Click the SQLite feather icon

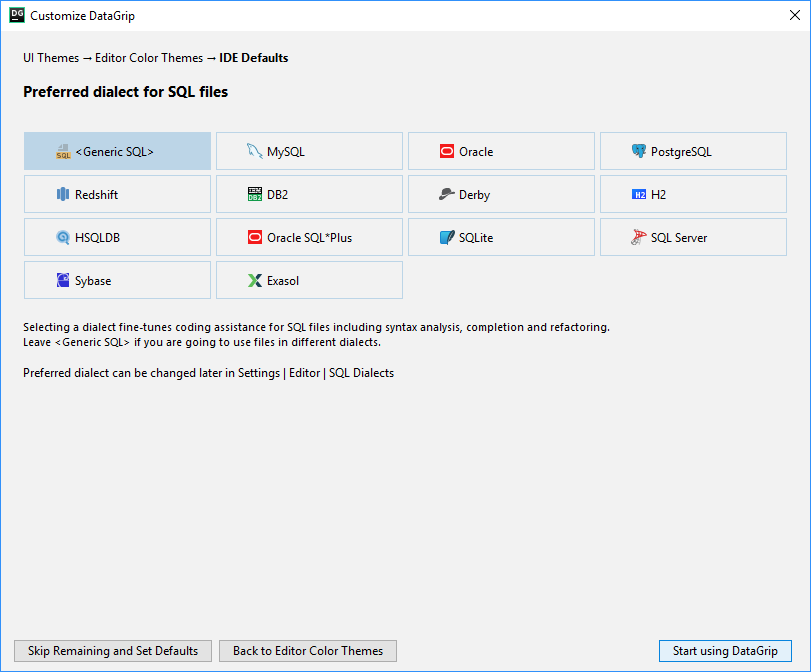[447, 238]
